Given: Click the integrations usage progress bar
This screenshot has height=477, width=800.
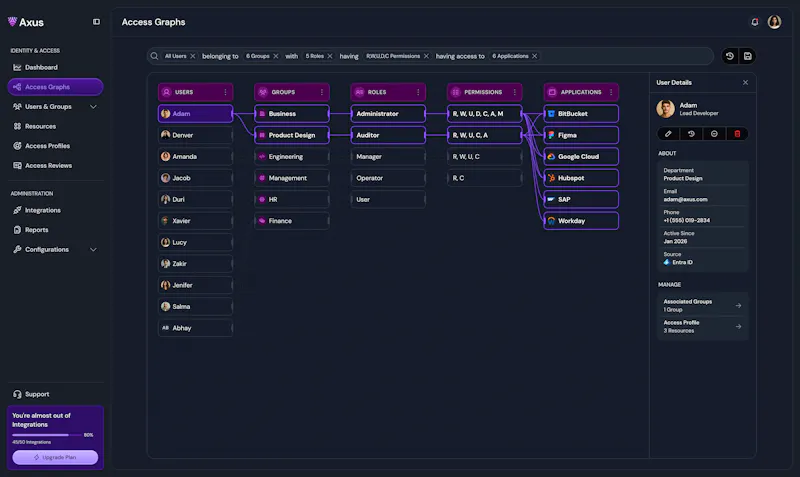Looking at the screenshot, I should coord(47,435).
